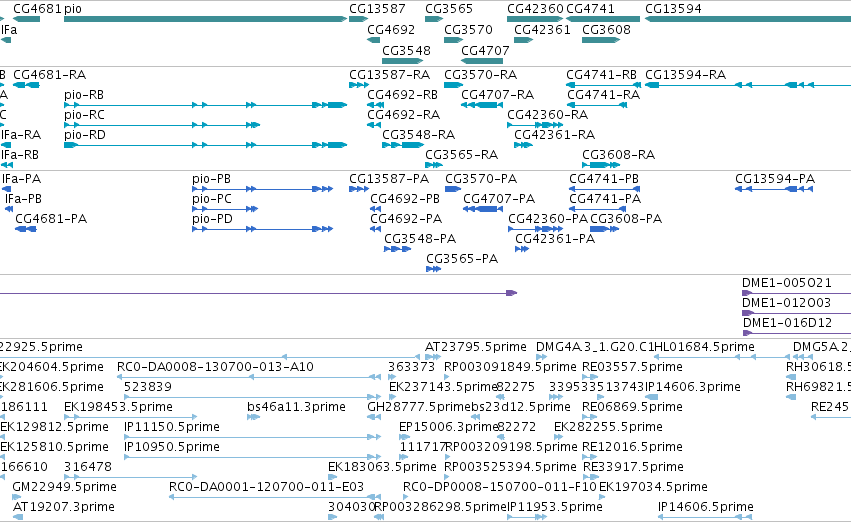
Task: Select the CG4681-PA protein label
Action: 51,219
